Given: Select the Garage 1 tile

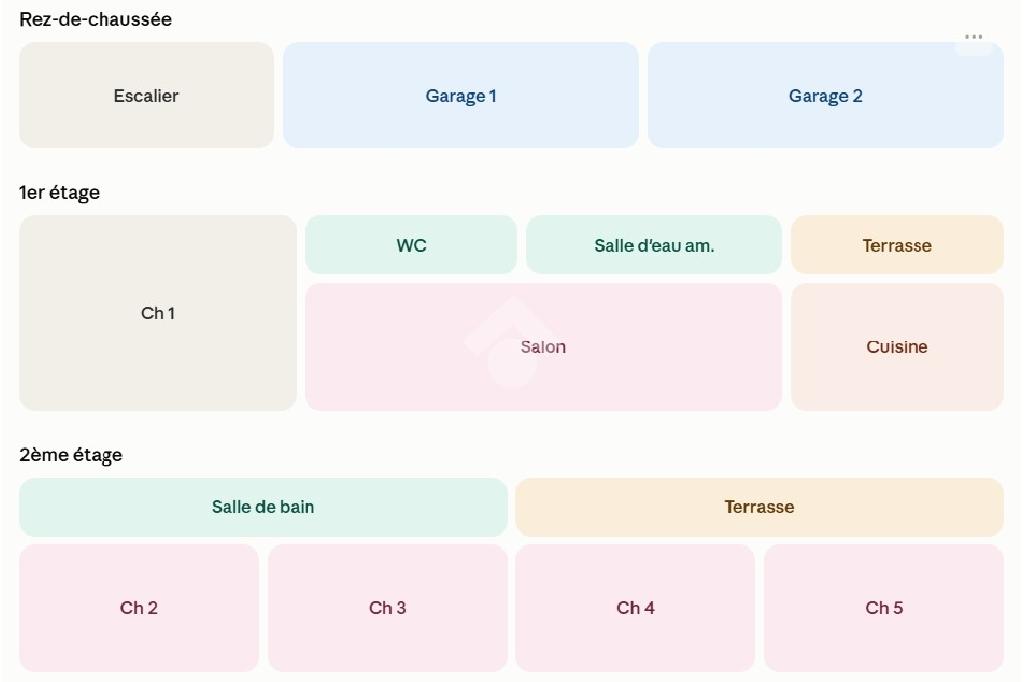Looking at the screenshot, I should (460, 95).
